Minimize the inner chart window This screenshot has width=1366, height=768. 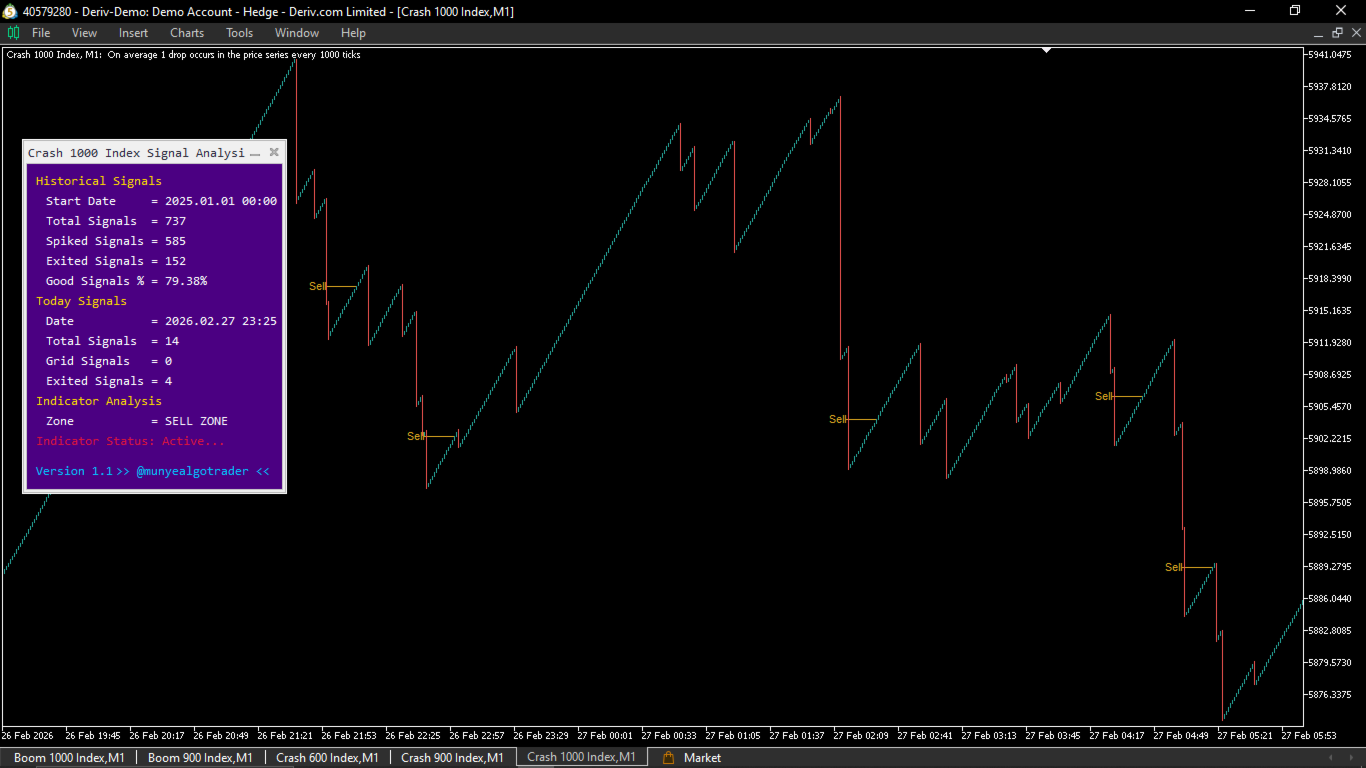coord(1319,33)
